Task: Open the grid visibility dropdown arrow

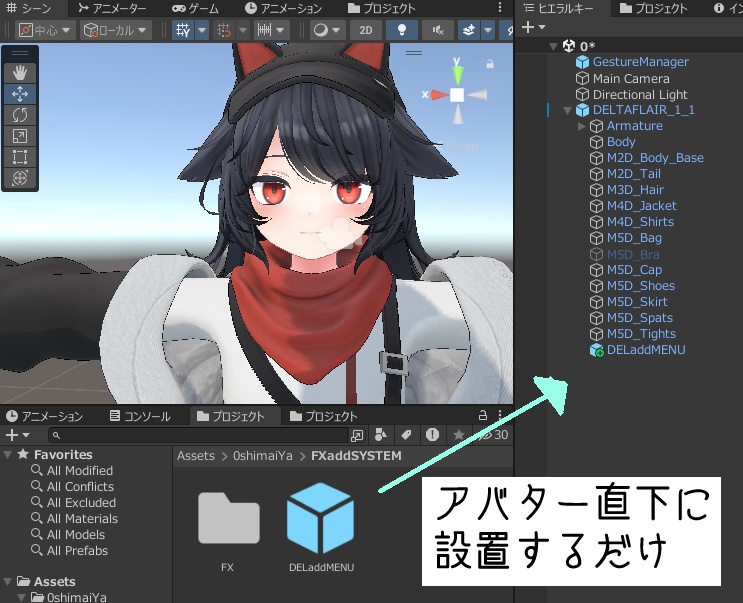Action: point(202,30)
